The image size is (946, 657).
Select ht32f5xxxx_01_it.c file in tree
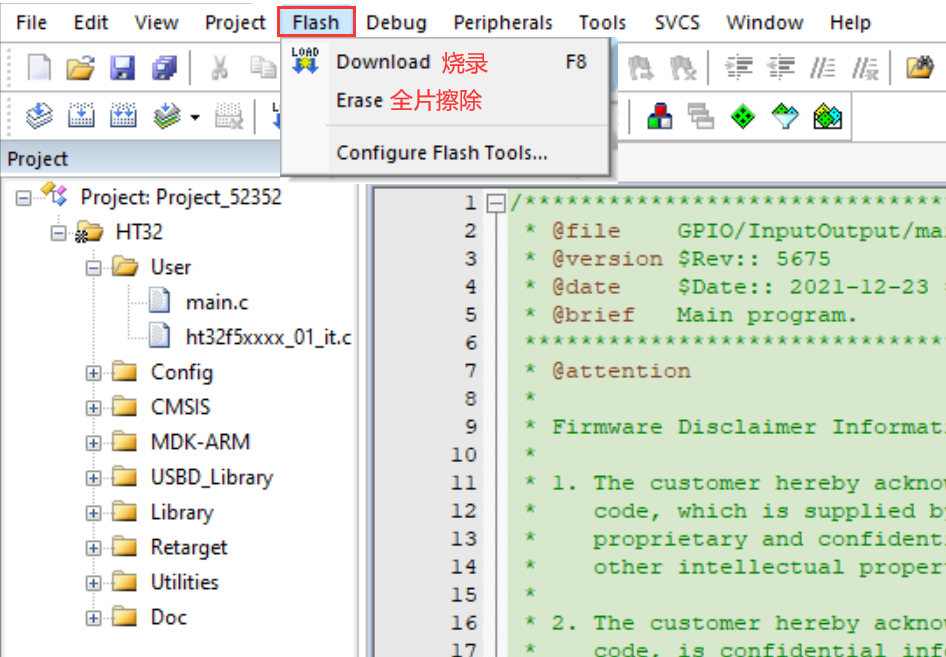268,337
